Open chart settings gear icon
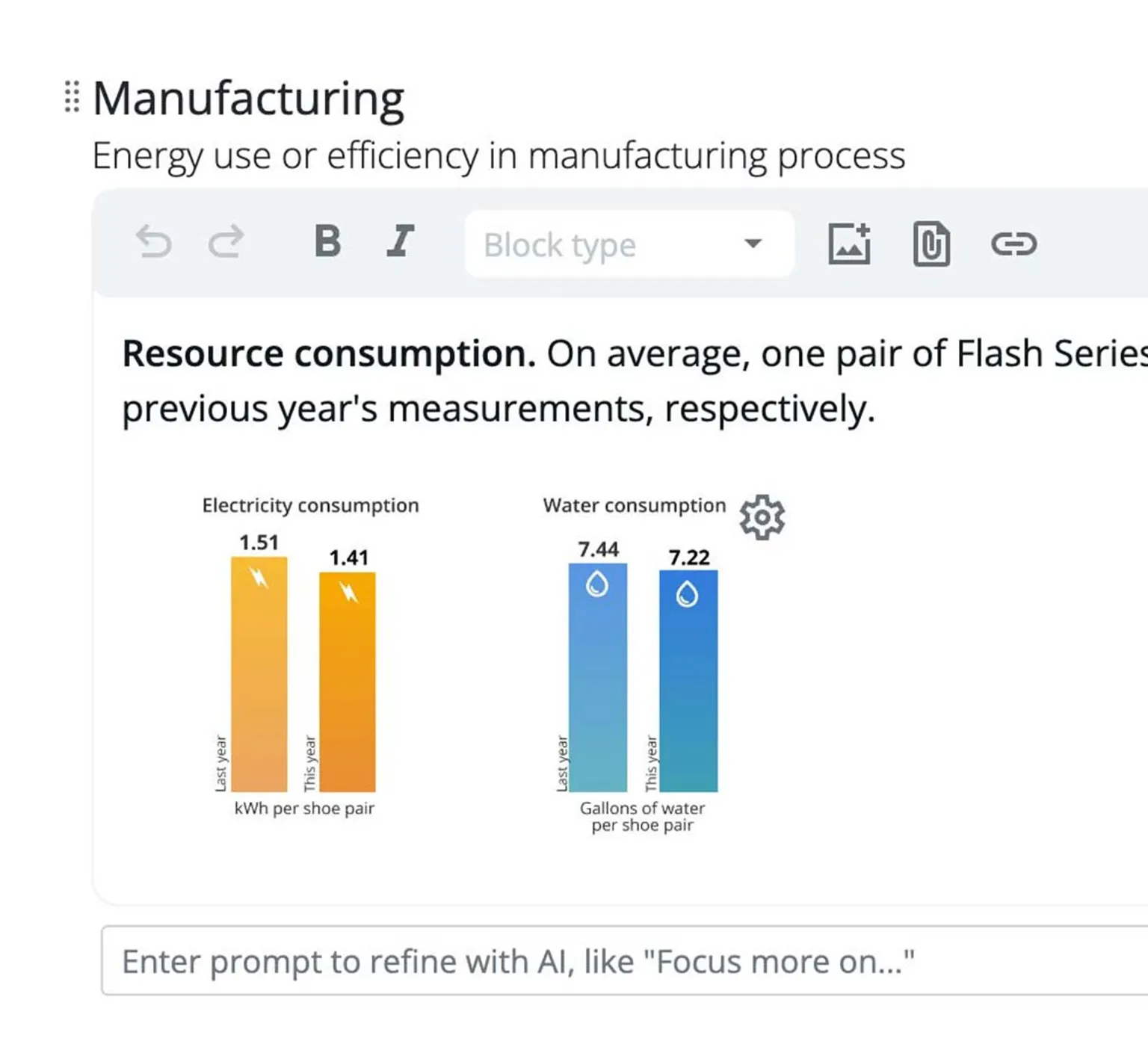This screenshot has height=1050, width=1148. pos(762,516)
